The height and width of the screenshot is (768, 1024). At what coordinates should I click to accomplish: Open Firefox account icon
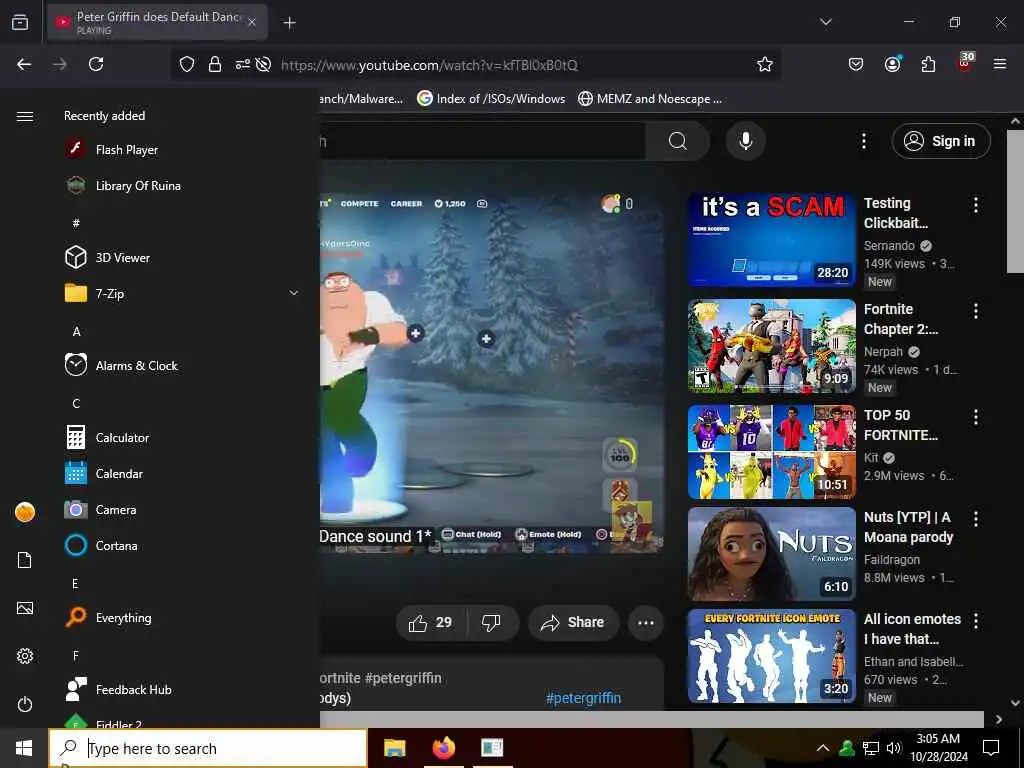892,64
